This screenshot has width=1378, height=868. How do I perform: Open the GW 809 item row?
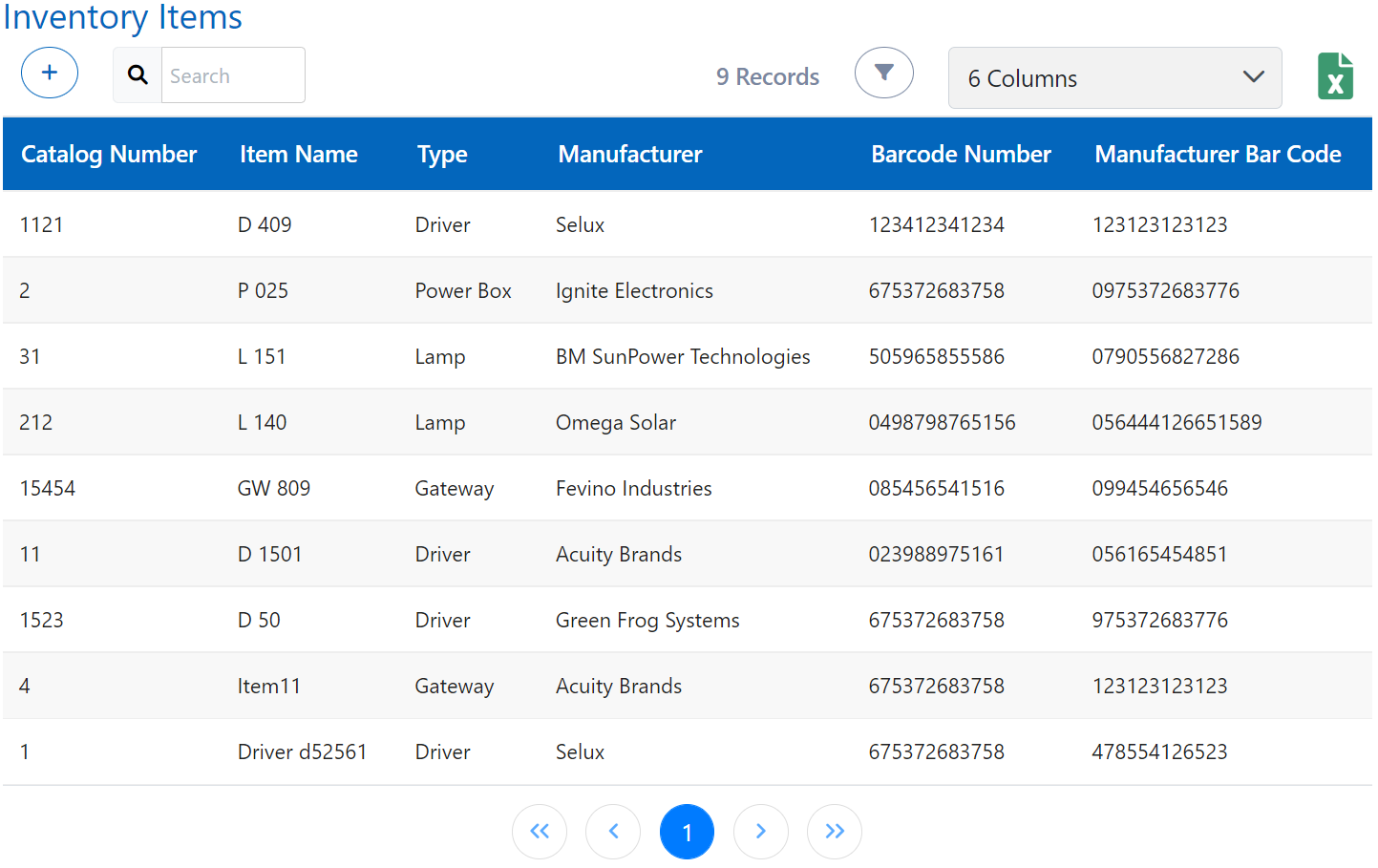coord(274,489)
